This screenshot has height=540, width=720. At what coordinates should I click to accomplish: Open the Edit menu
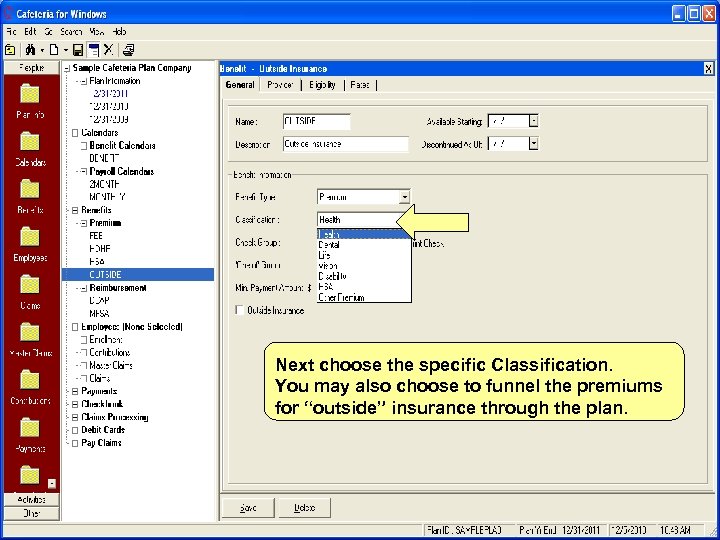click(x=30, y=32)
